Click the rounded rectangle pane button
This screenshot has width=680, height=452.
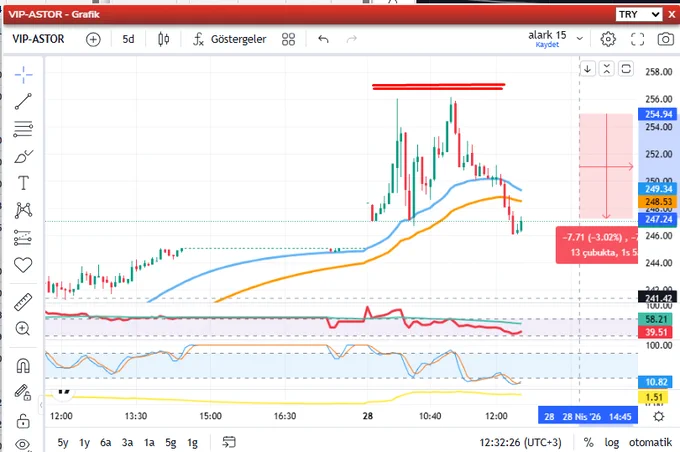(x=626, y=69)
